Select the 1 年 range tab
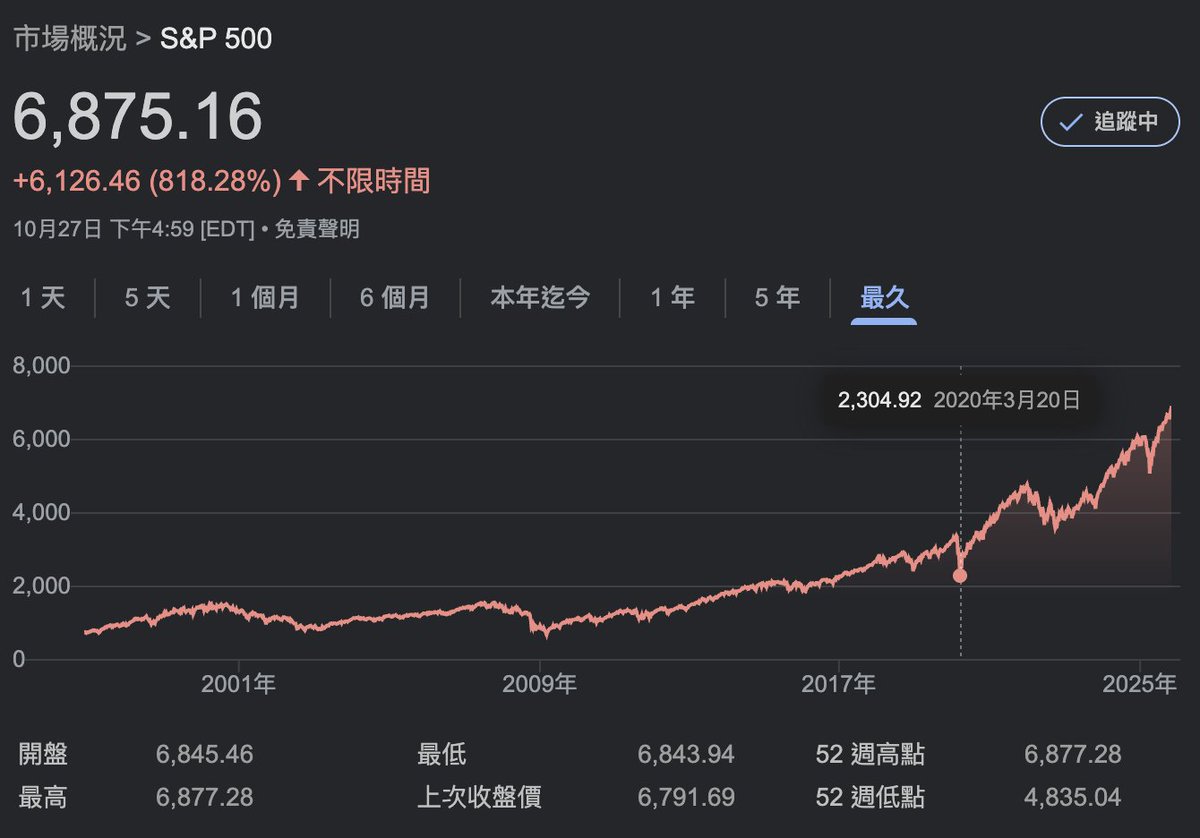The height and width of the screenshot is (838, 1200). pyautogui.click(x=672, y=298)
